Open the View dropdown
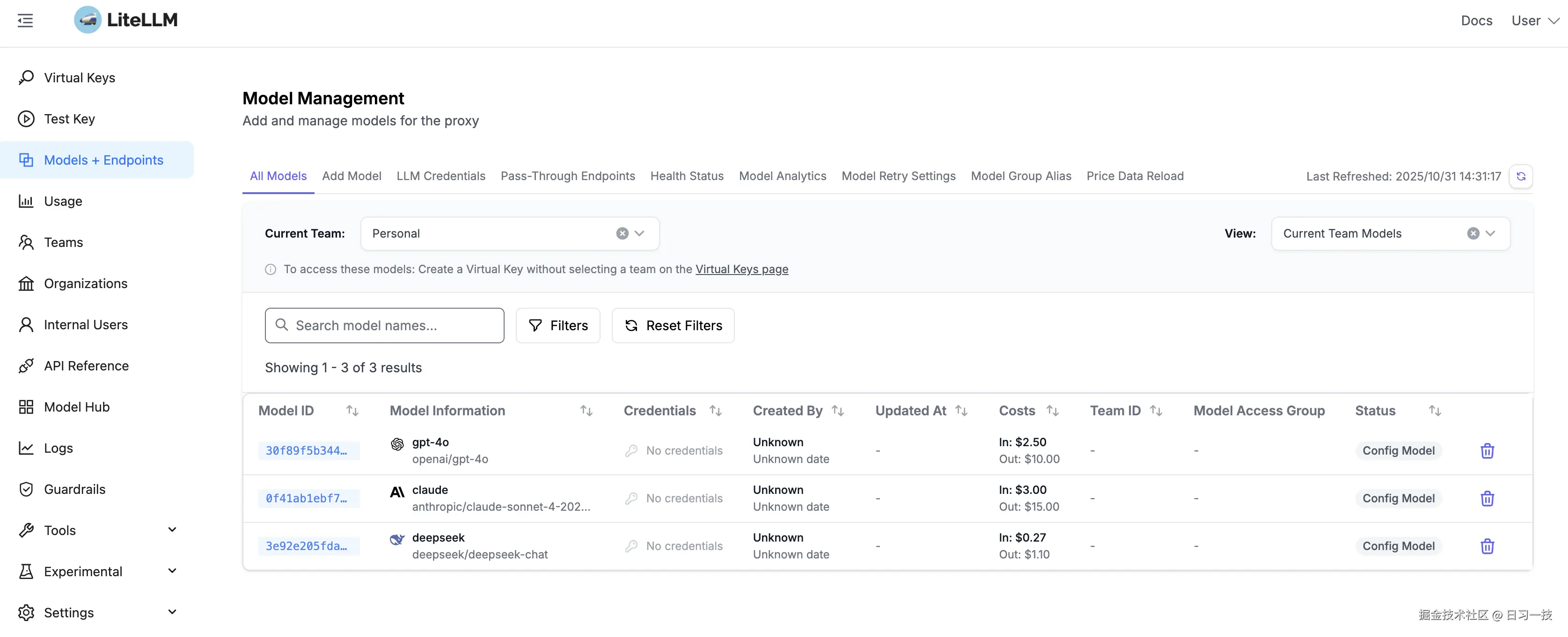This screenshot has width=1568, height=637. (1490, 234)
